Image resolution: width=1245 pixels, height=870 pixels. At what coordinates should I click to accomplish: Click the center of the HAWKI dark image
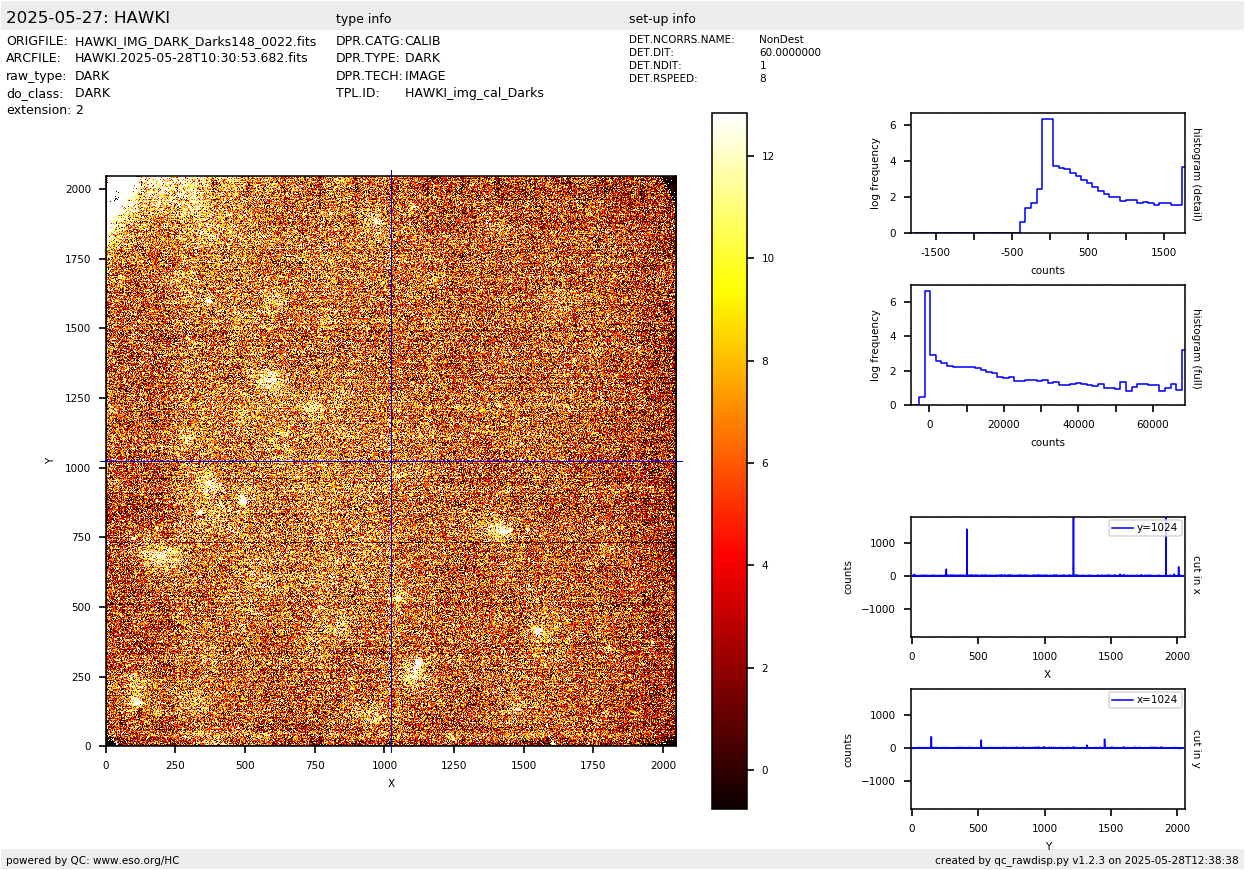(391, 461)
